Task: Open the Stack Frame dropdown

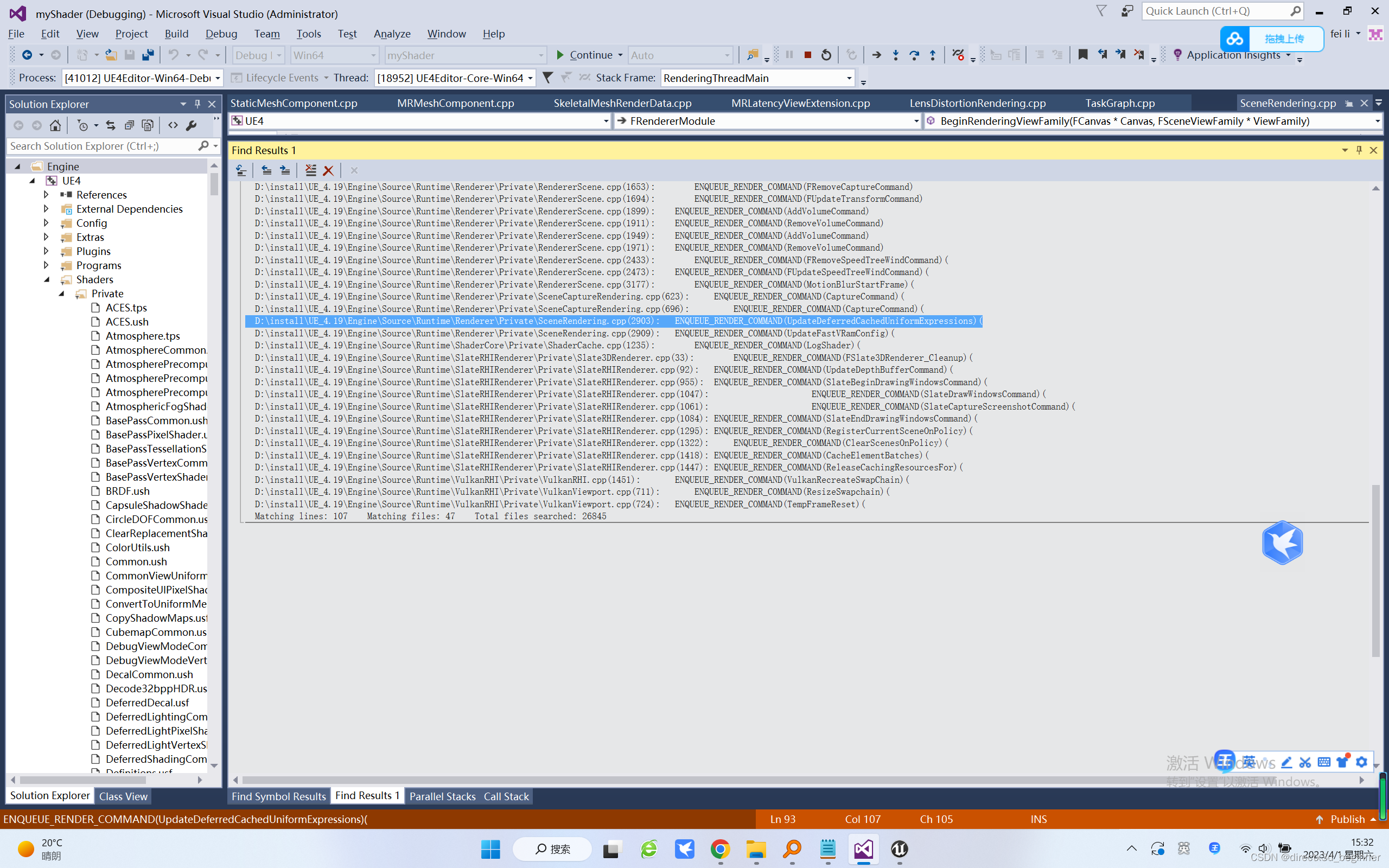Action: [757, 78]
